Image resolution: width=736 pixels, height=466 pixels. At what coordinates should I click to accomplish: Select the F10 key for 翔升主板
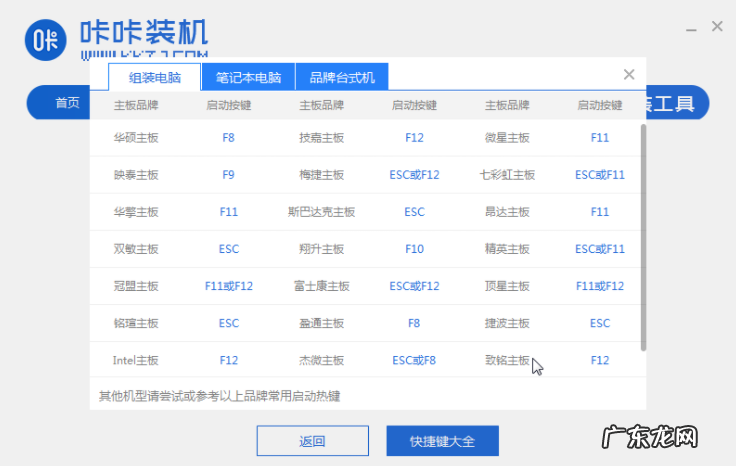414,249
